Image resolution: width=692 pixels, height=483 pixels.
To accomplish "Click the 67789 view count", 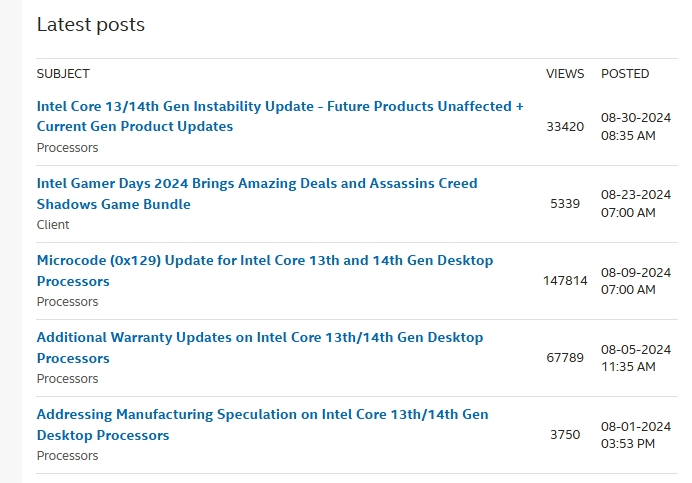I will 565,358.
